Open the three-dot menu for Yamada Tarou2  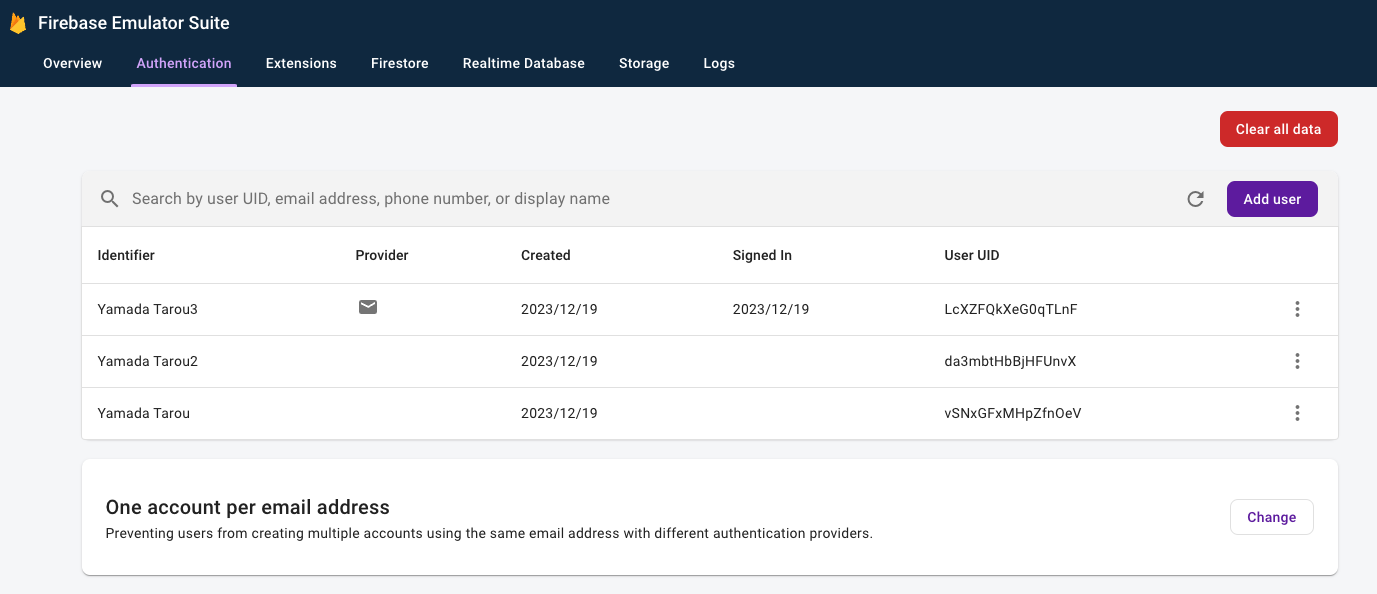[1297, 361]
